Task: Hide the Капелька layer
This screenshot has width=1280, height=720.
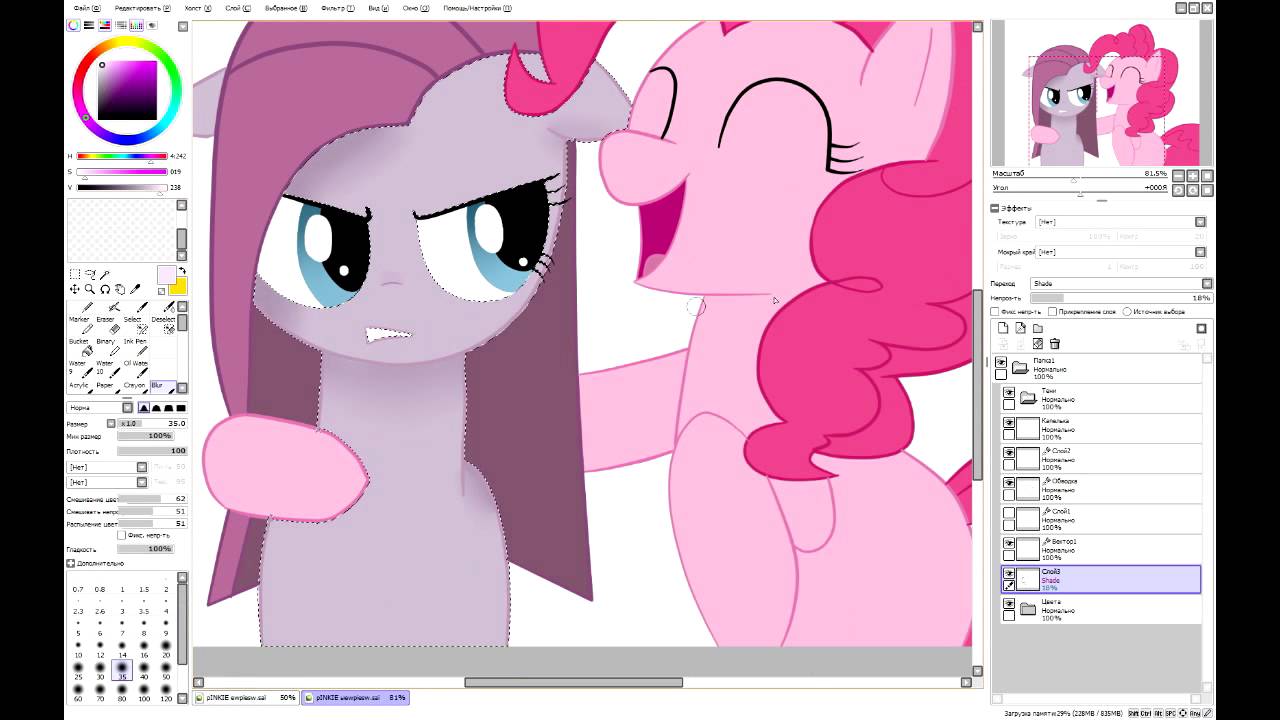Action: click(1009, 424)
